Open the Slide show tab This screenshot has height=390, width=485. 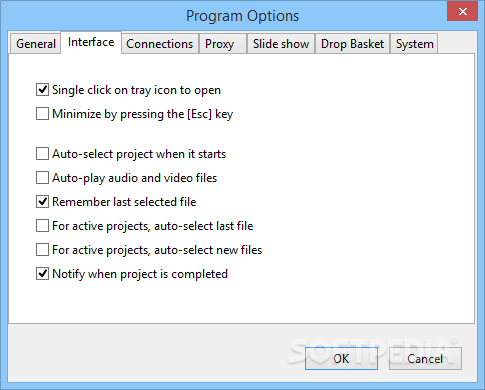tap(281, 44)
